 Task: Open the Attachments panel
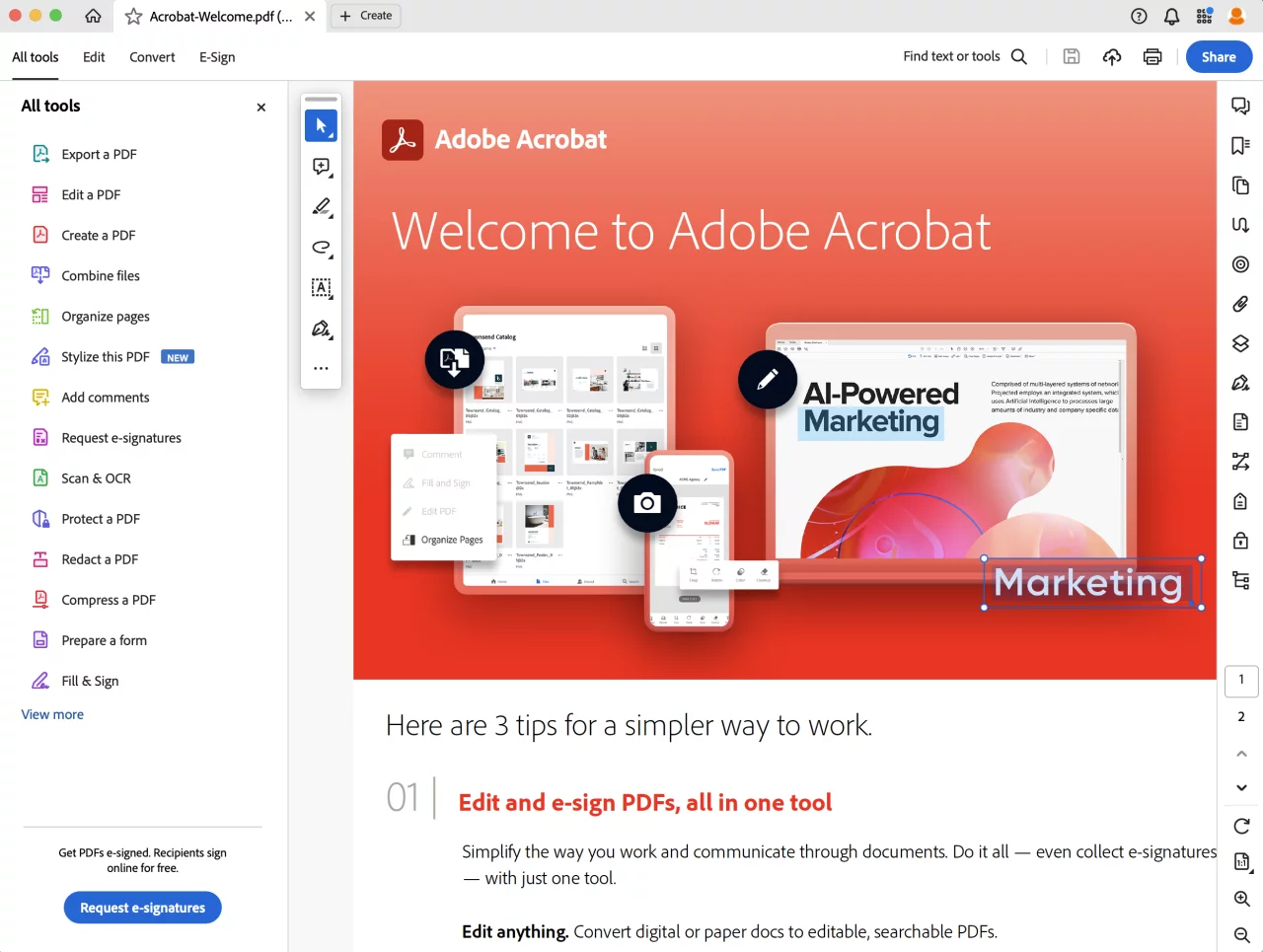click(x=1240, y=304)
